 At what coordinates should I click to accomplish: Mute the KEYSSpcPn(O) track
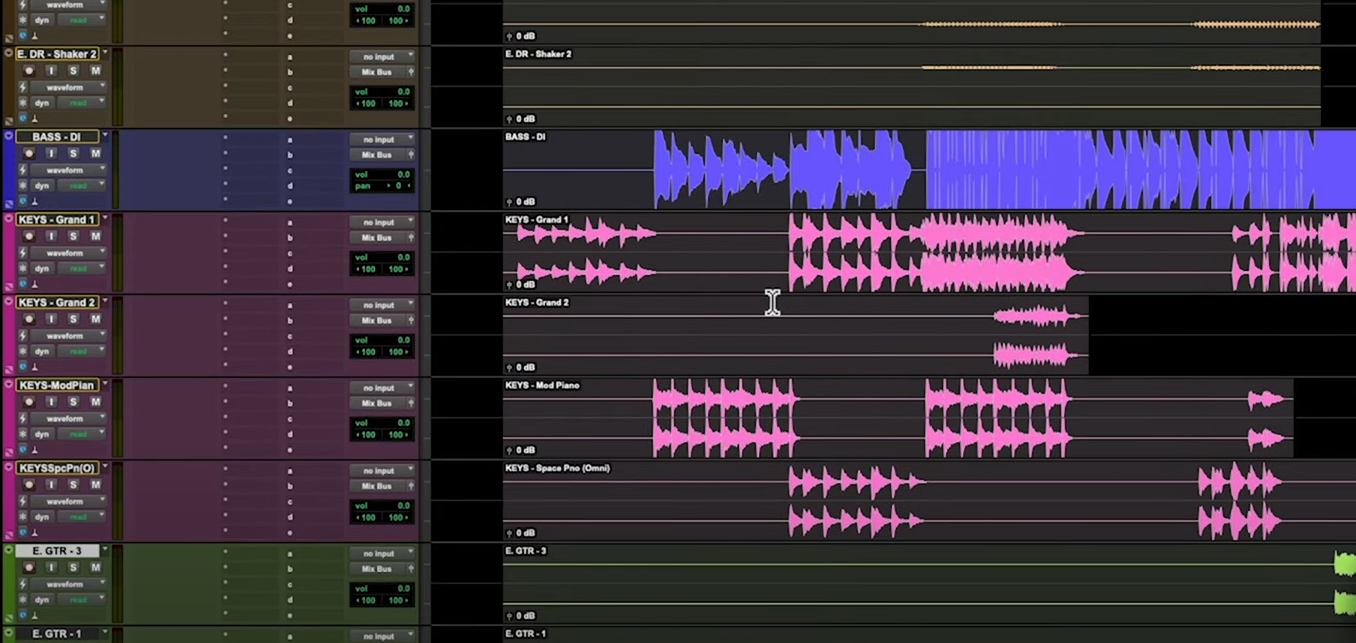point(96,485)
